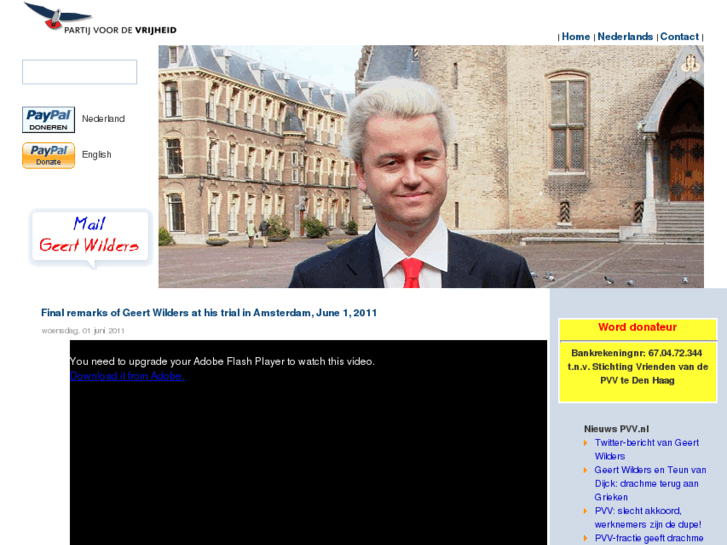Switch to the Nederlands menu item

coord(625,37)
